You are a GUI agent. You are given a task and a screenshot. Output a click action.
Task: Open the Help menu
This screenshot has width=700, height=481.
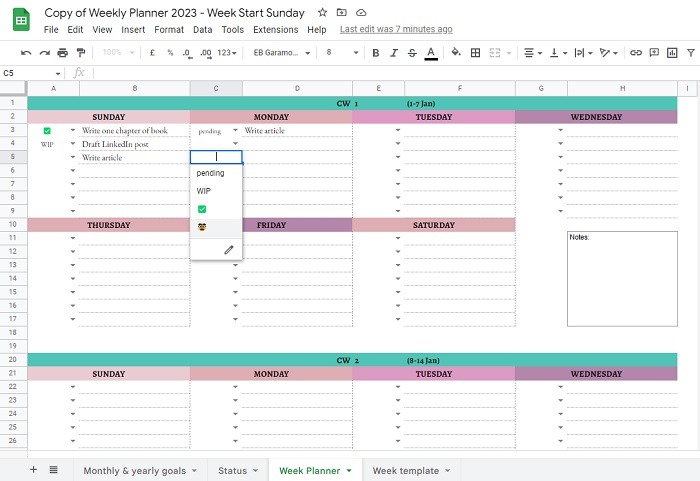pos(317,29)
